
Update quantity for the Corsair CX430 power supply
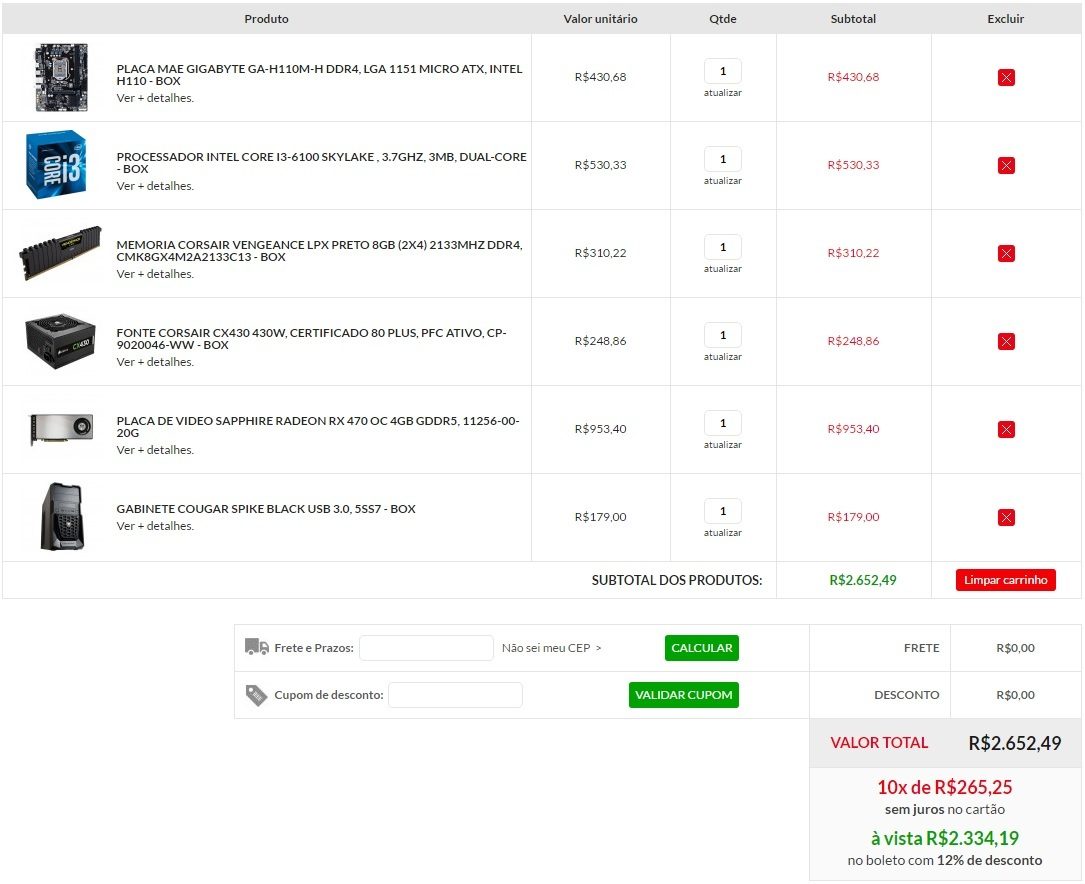coord(723,357)
